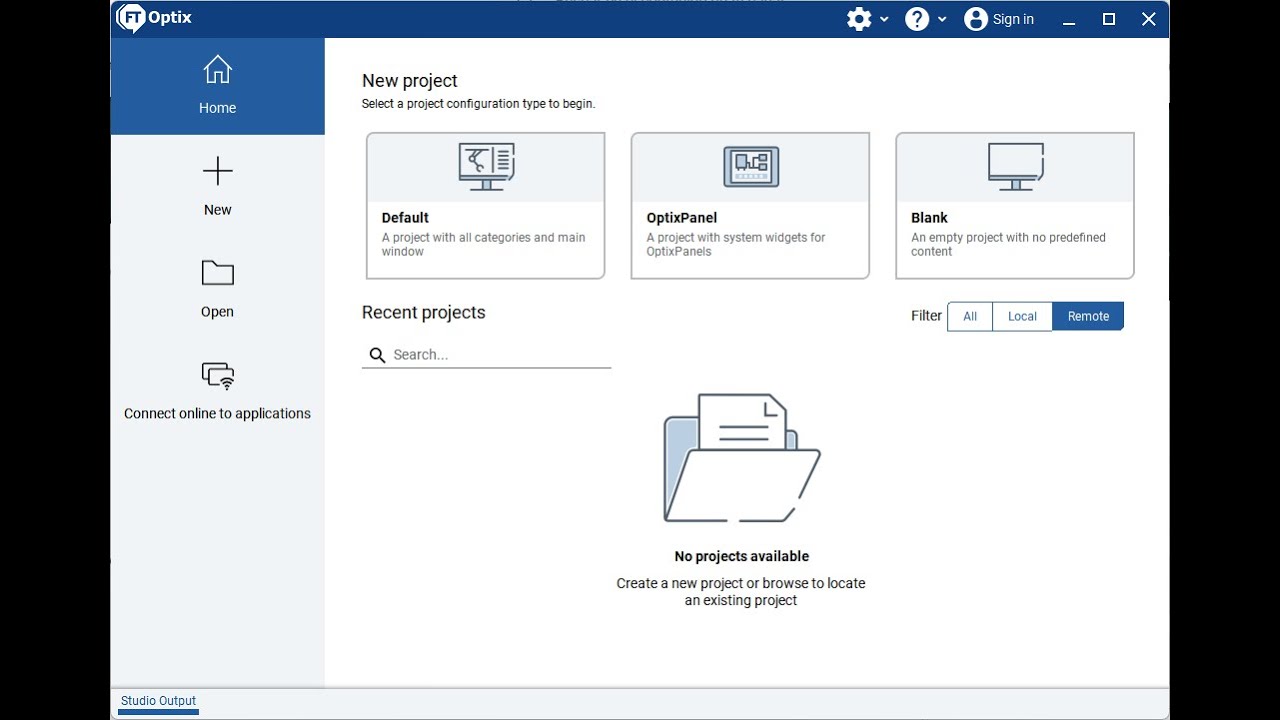Open the settings gear icon
This screenshot has height=720, width=1280.
[859, 19]
